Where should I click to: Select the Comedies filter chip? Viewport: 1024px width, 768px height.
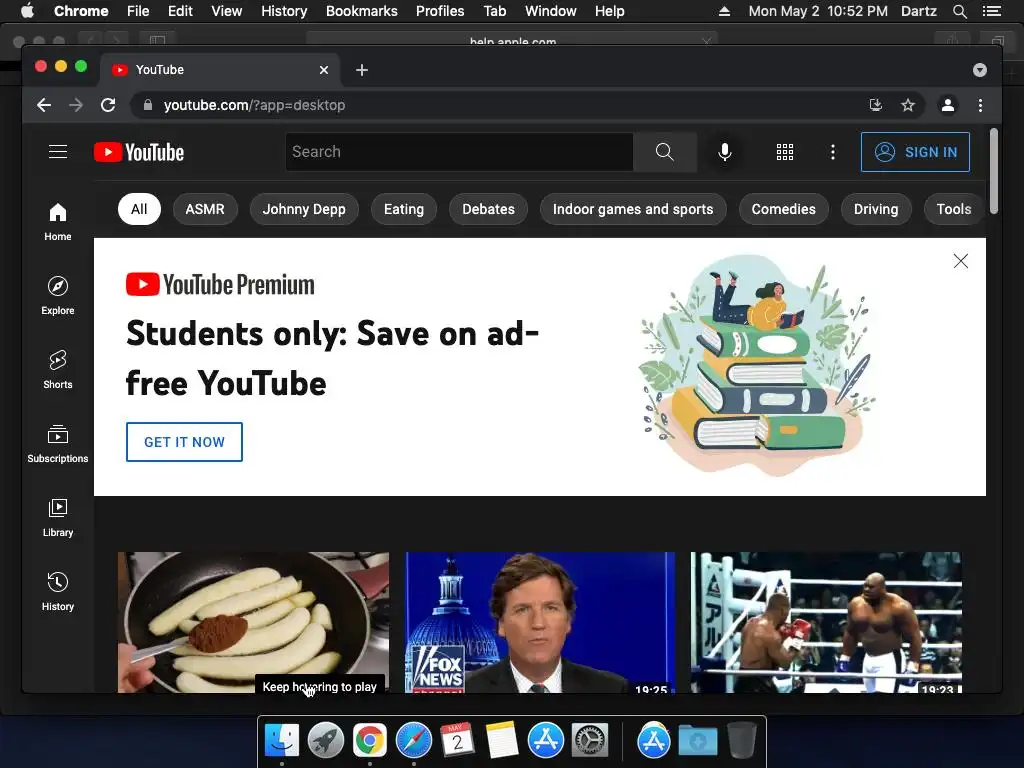pyautogui.click(x=784, y=209)
